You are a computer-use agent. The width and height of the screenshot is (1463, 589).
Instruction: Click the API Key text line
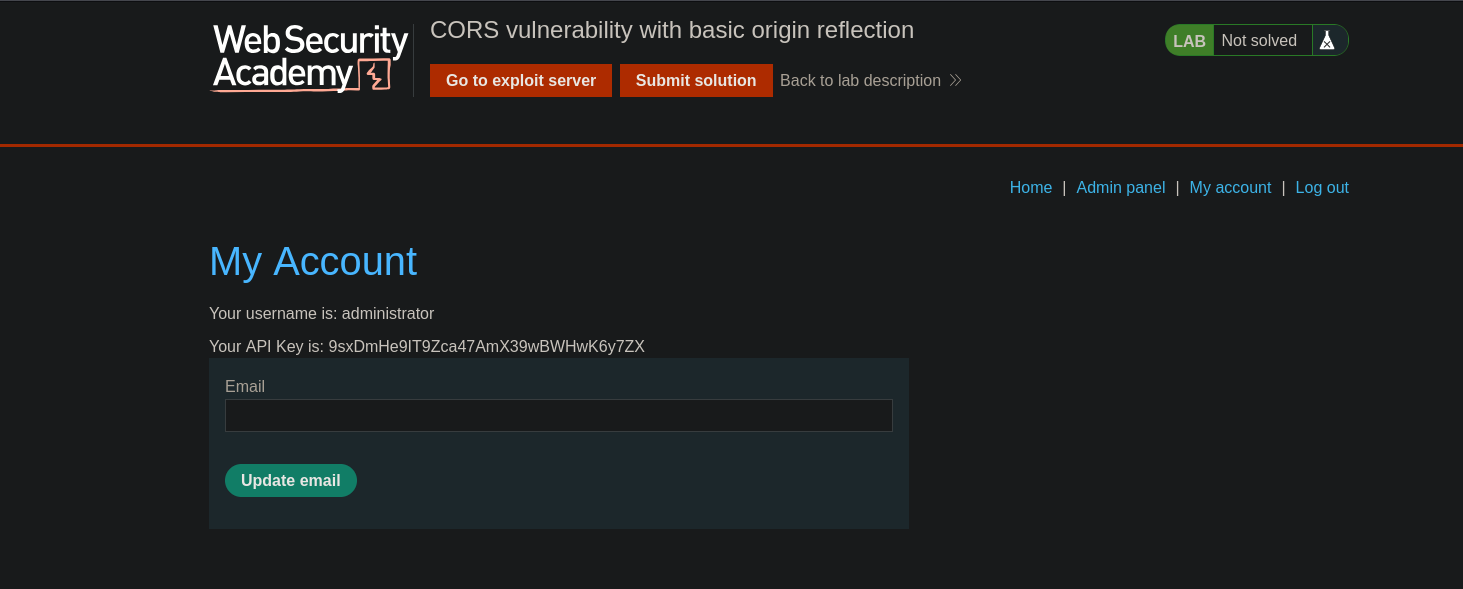pyautogui.click(x=426, y=346)
